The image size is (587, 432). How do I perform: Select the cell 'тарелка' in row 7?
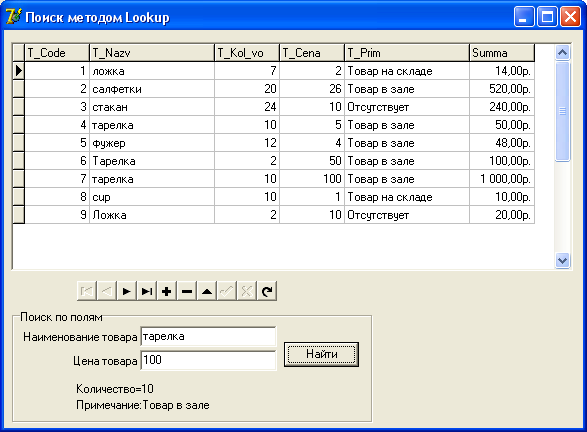152,179
